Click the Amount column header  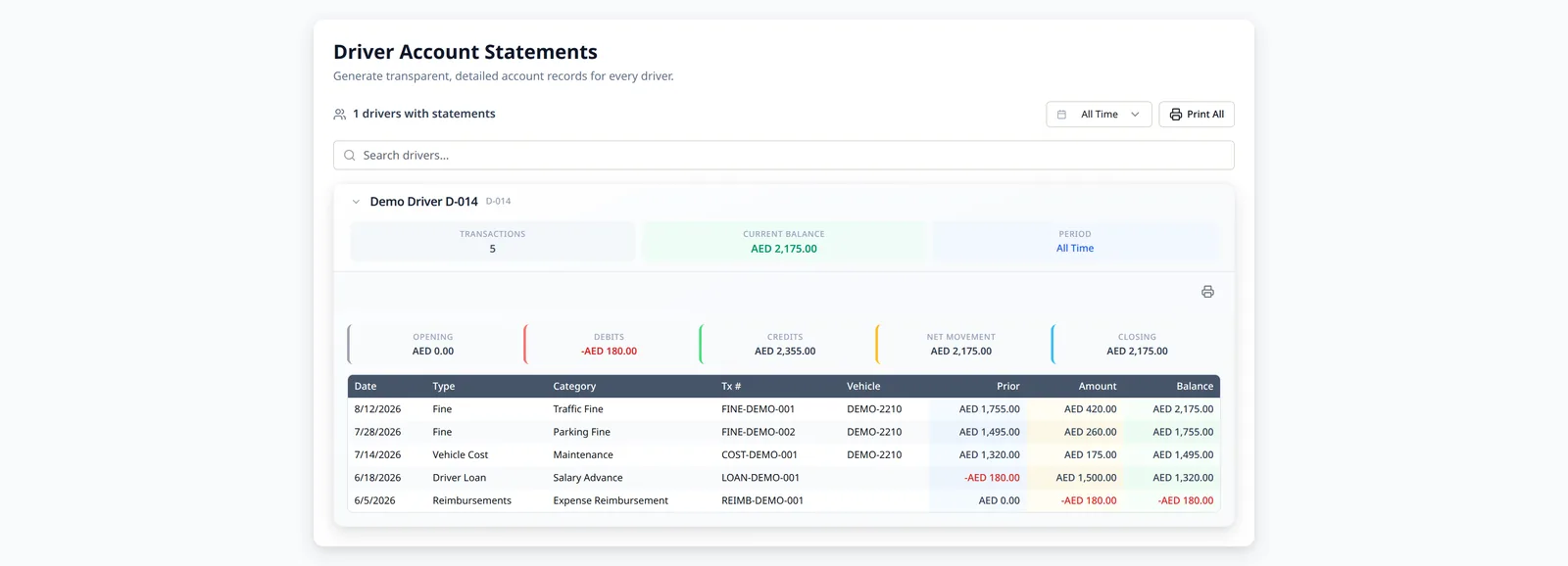pyautogui.click(x=1098, y=387)
